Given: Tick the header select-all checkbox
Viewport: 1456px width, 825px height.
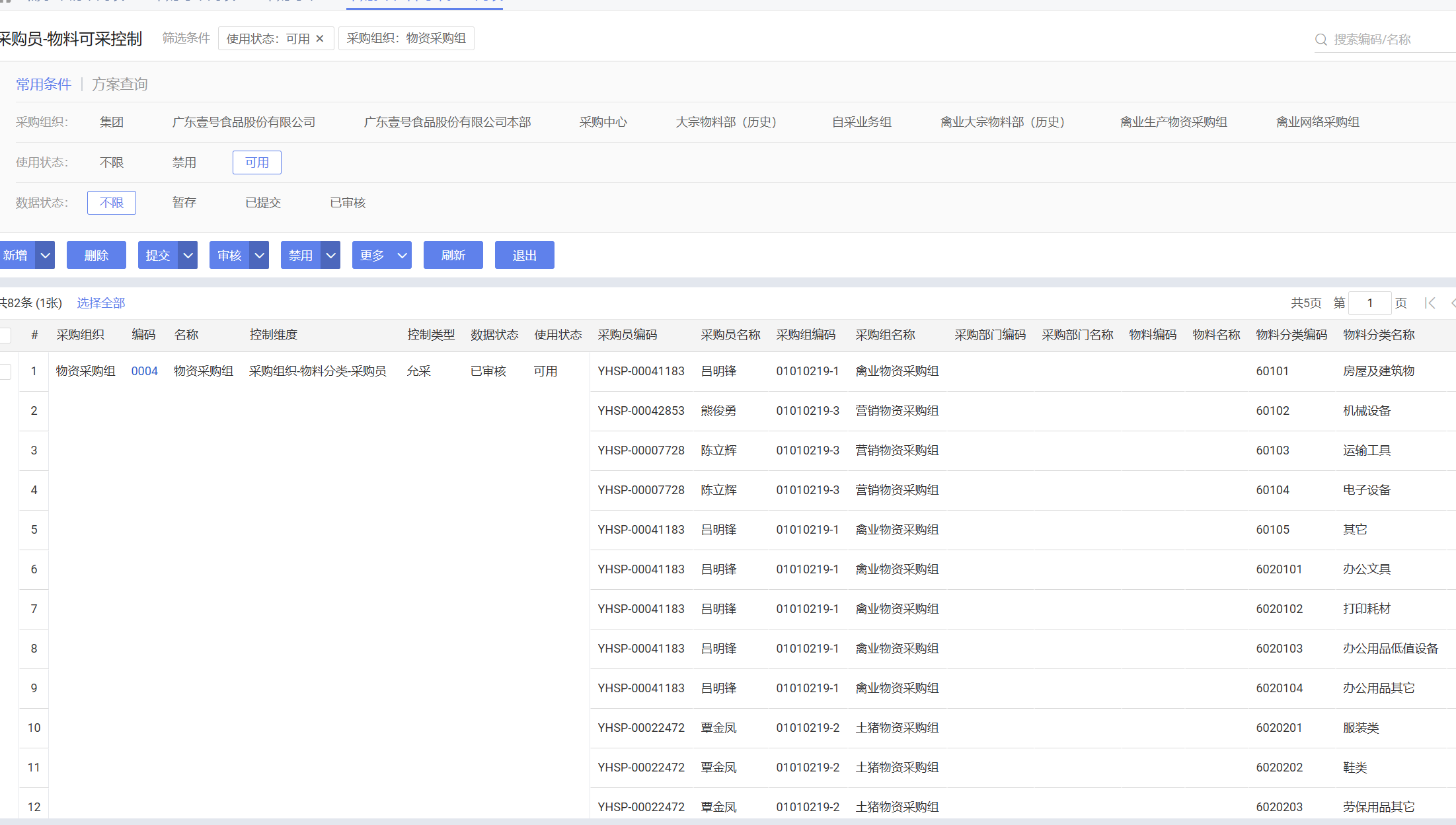Looking at the screenshot, I should 5,336.
